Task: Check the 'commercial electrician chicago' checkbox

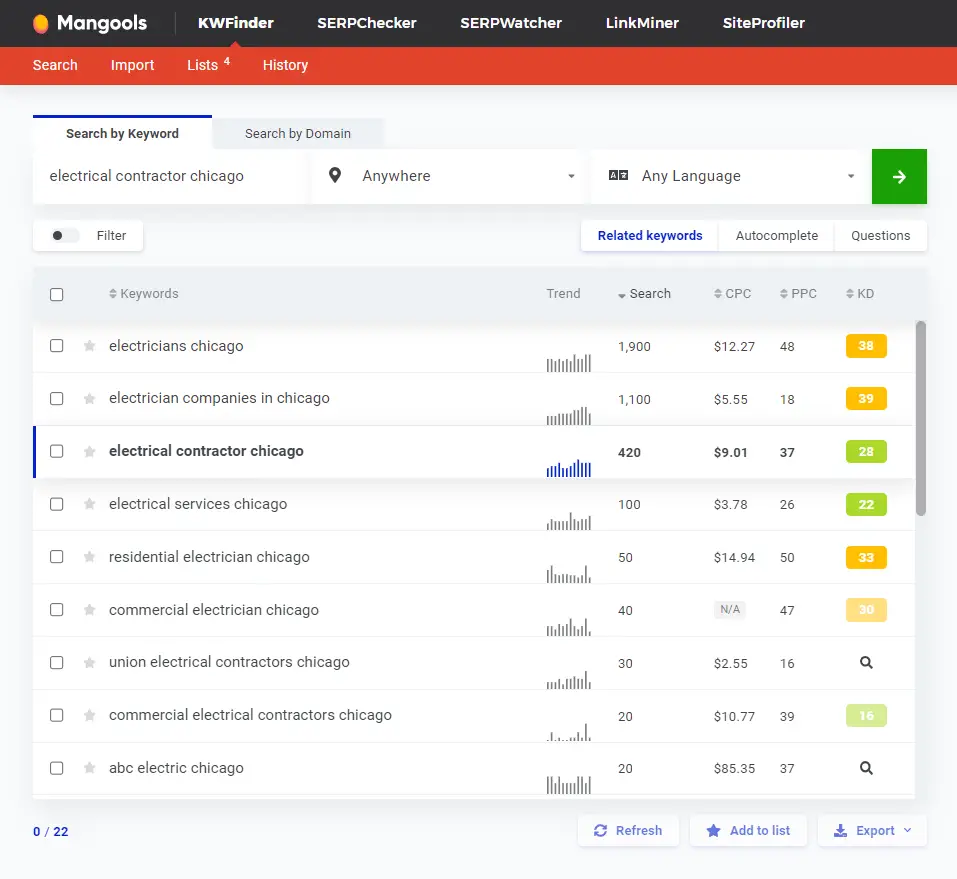Action: coord(56,610)
